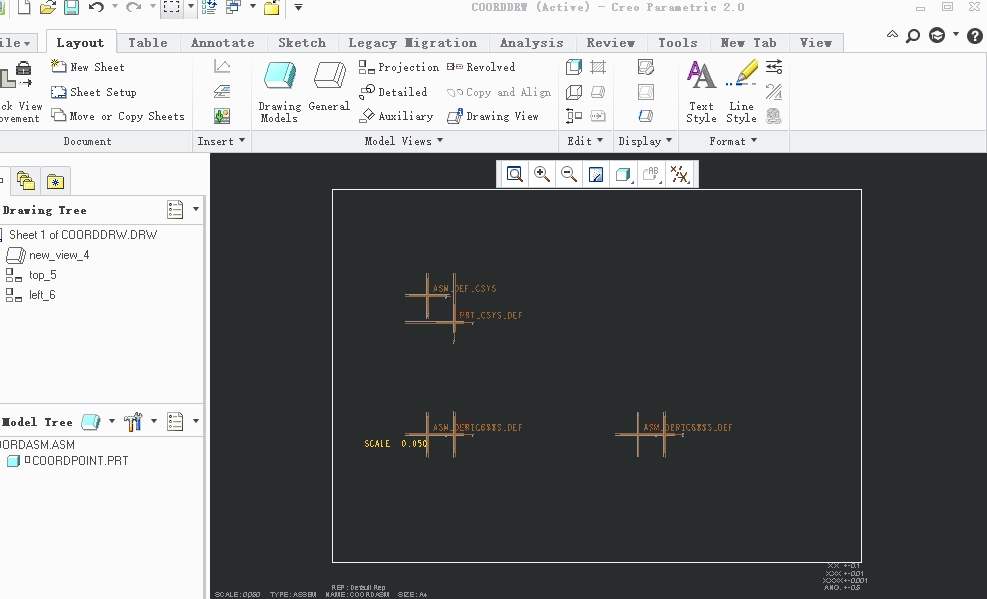Open the Legacy Migration tab

click(412, 43)
